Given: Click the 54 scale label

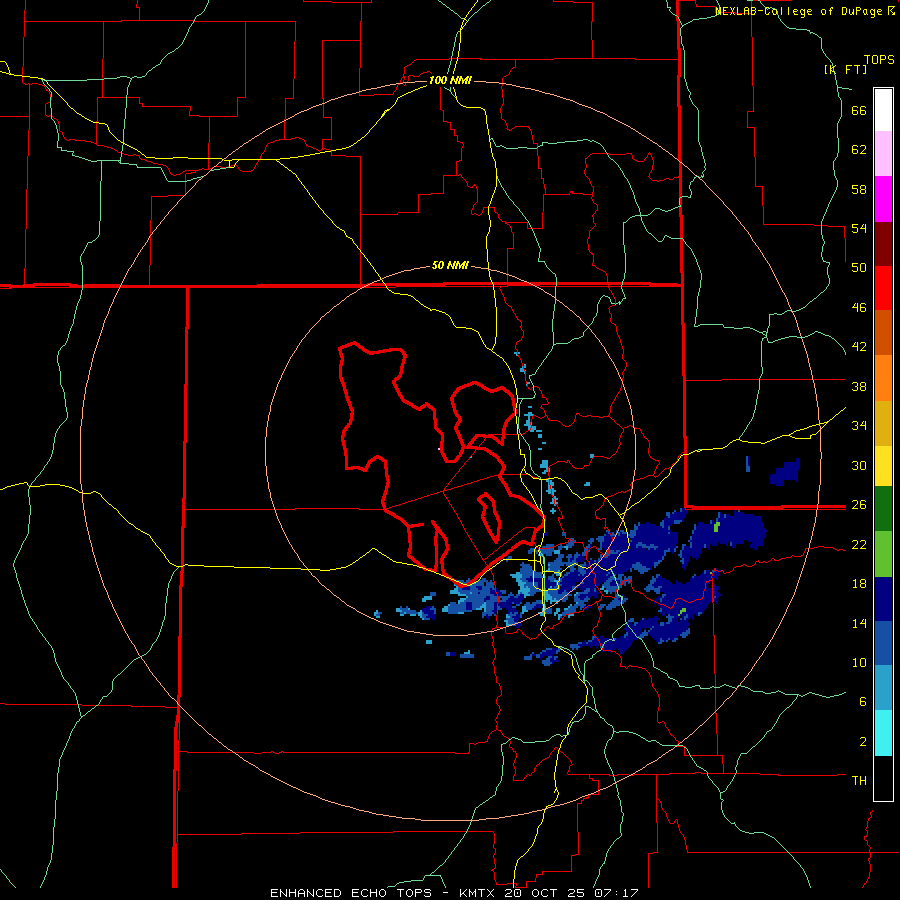Looking at the screenshot, I should [x=859, y=228].
